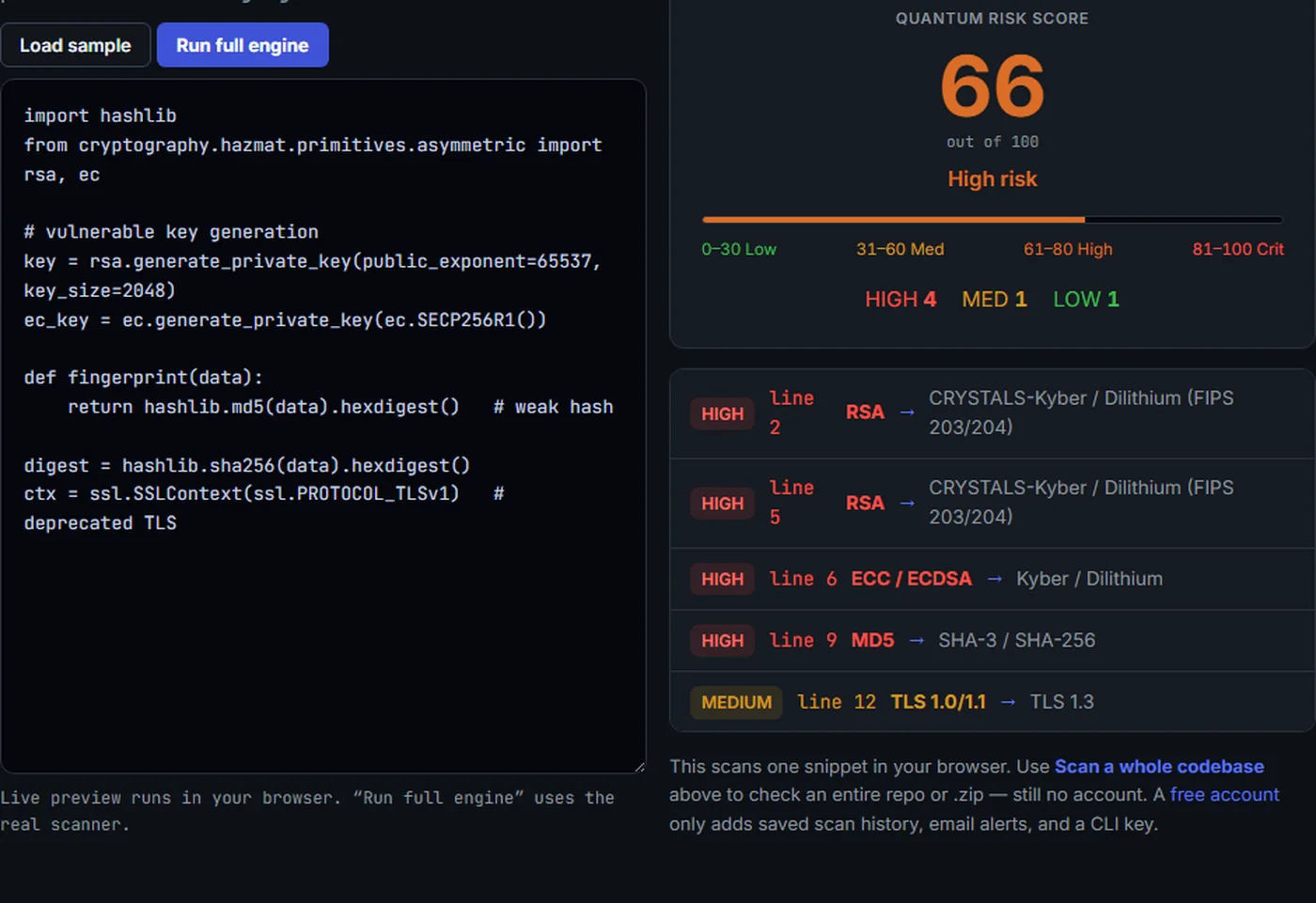Click the "31–60 Med" range label

tap(900, 249)
